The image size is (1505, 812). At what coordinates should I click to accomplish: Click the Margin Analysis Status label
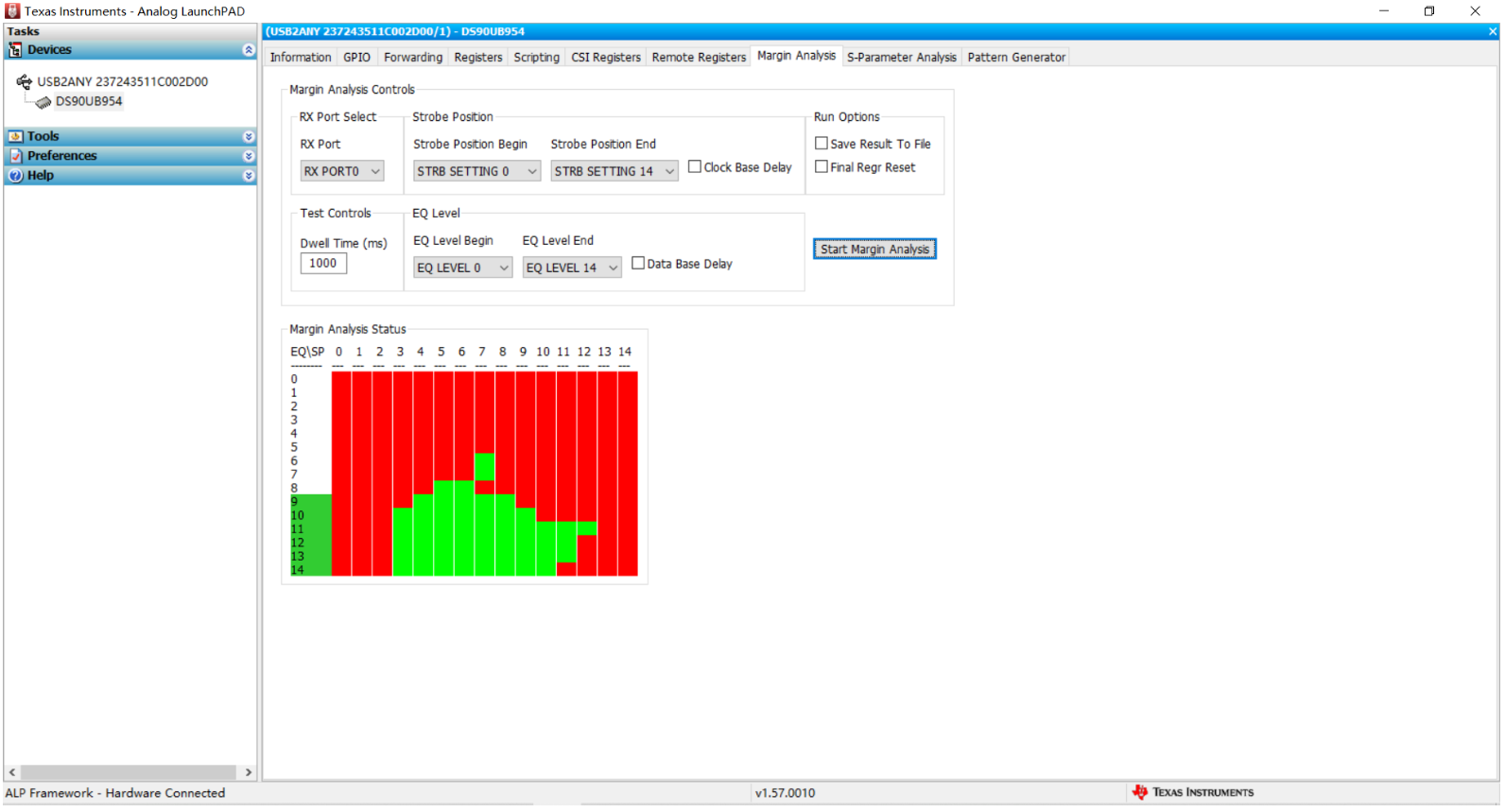click(x=348, y=330)
